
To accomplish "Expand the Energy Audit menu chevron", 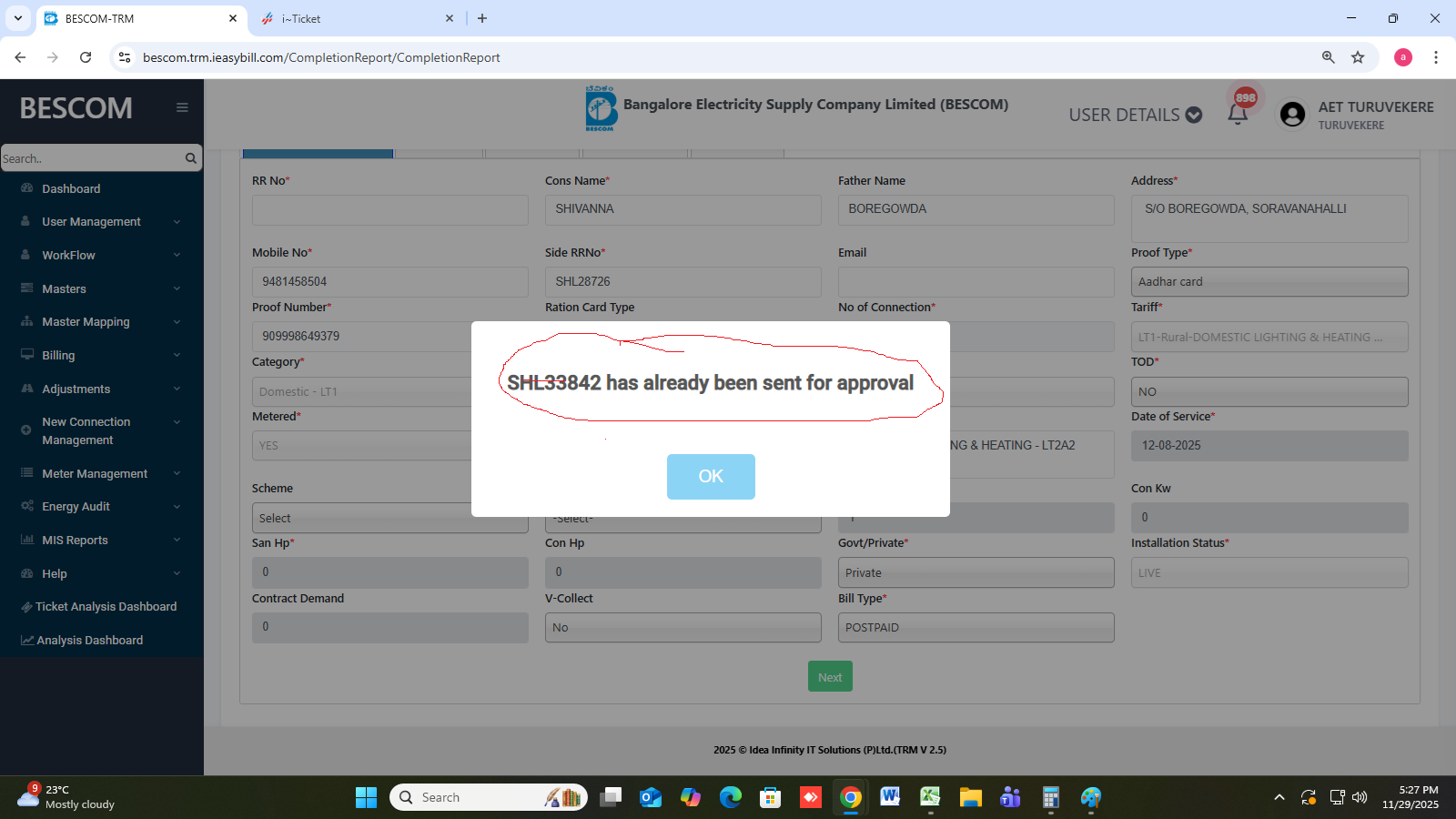I will pyautogui.click(x=177, y=506).
